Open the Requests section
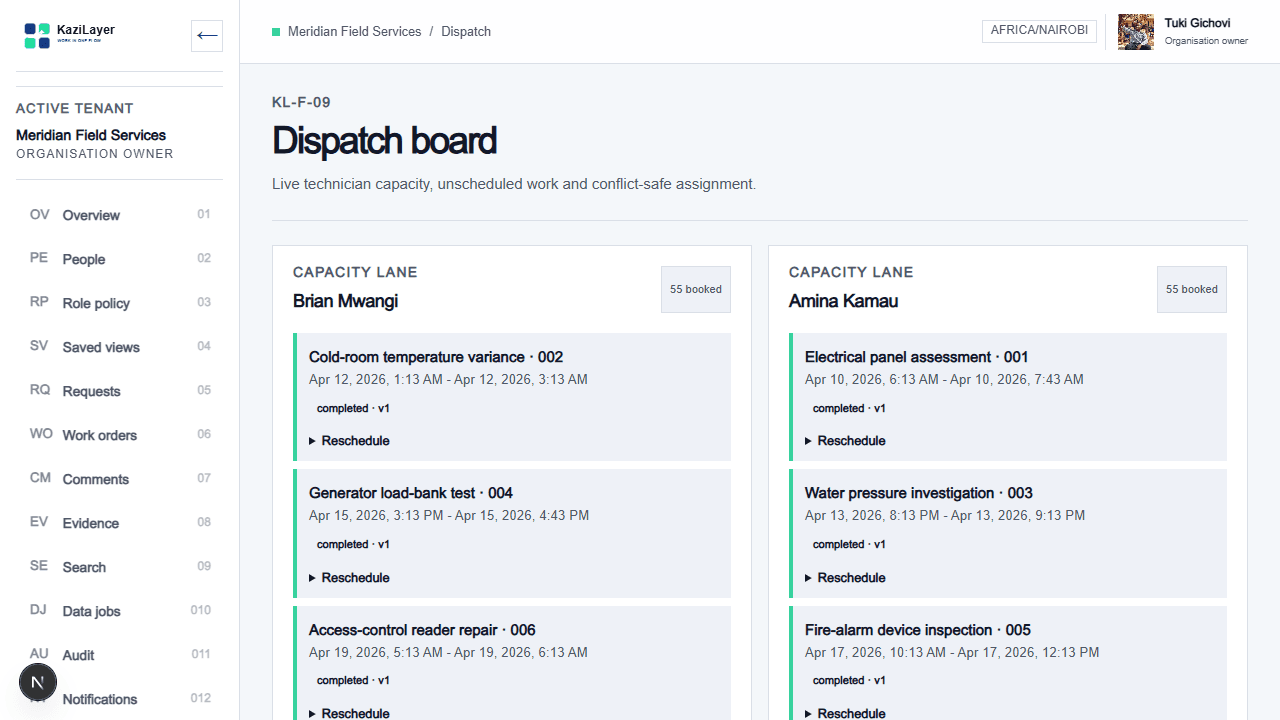 coord(120,391)
